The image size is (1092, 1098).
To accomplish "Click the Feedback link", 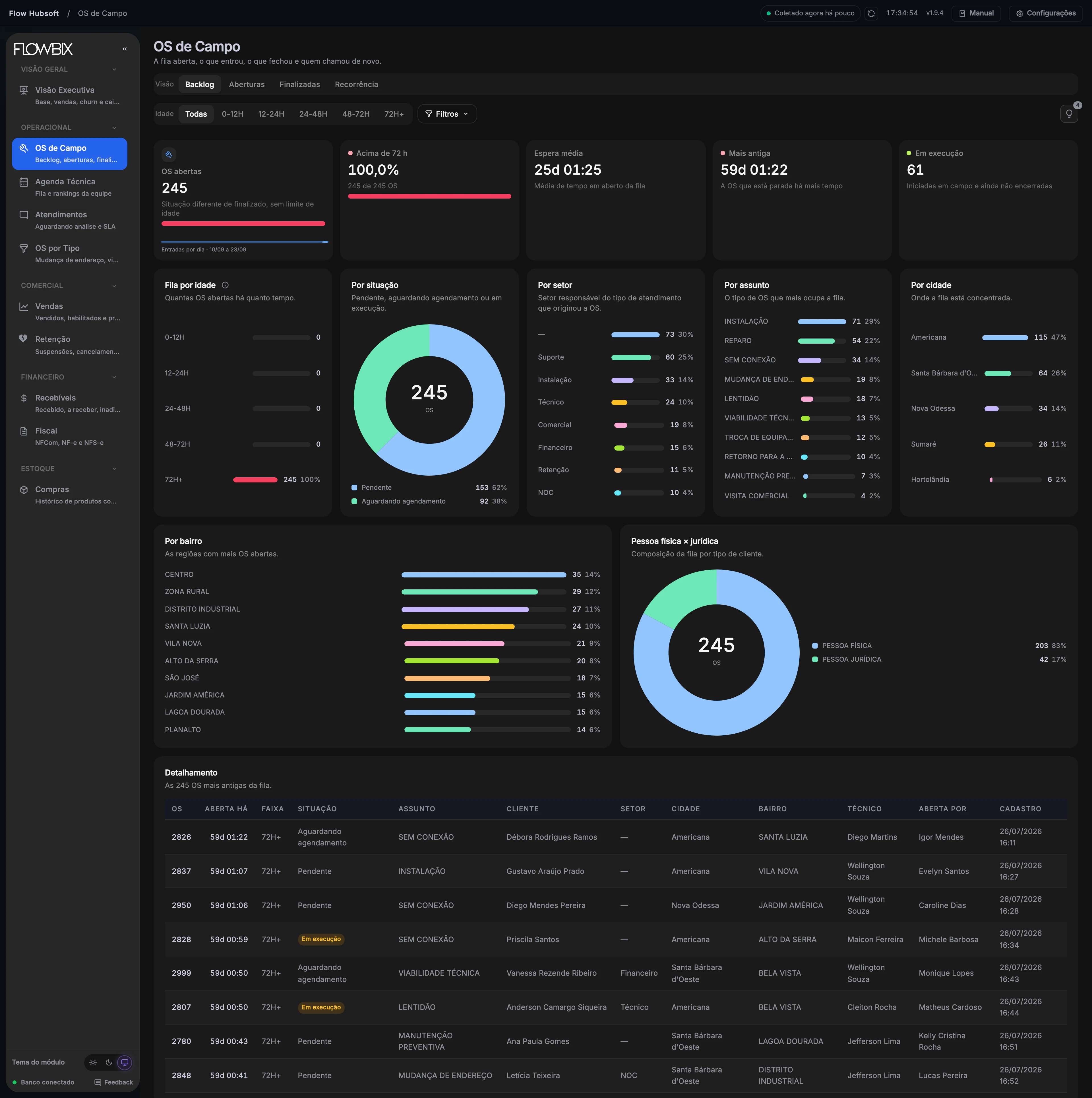I will [x=114, y=1082].
